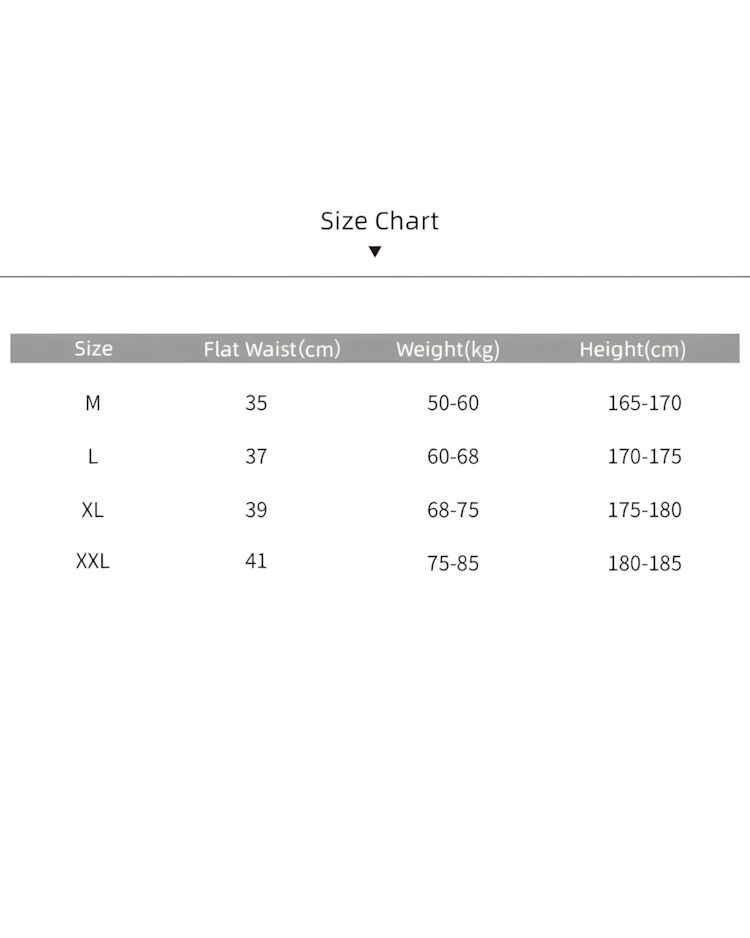Click the Size Chart heading
Viewport: 750px width, 938px height.
coord(379,221)
